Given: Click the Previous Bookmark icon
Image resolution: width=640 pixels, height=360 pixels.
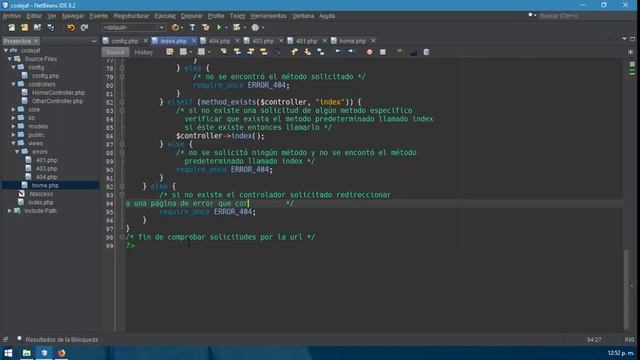Looking at the screenshot, I should click(x=294, y=52).
